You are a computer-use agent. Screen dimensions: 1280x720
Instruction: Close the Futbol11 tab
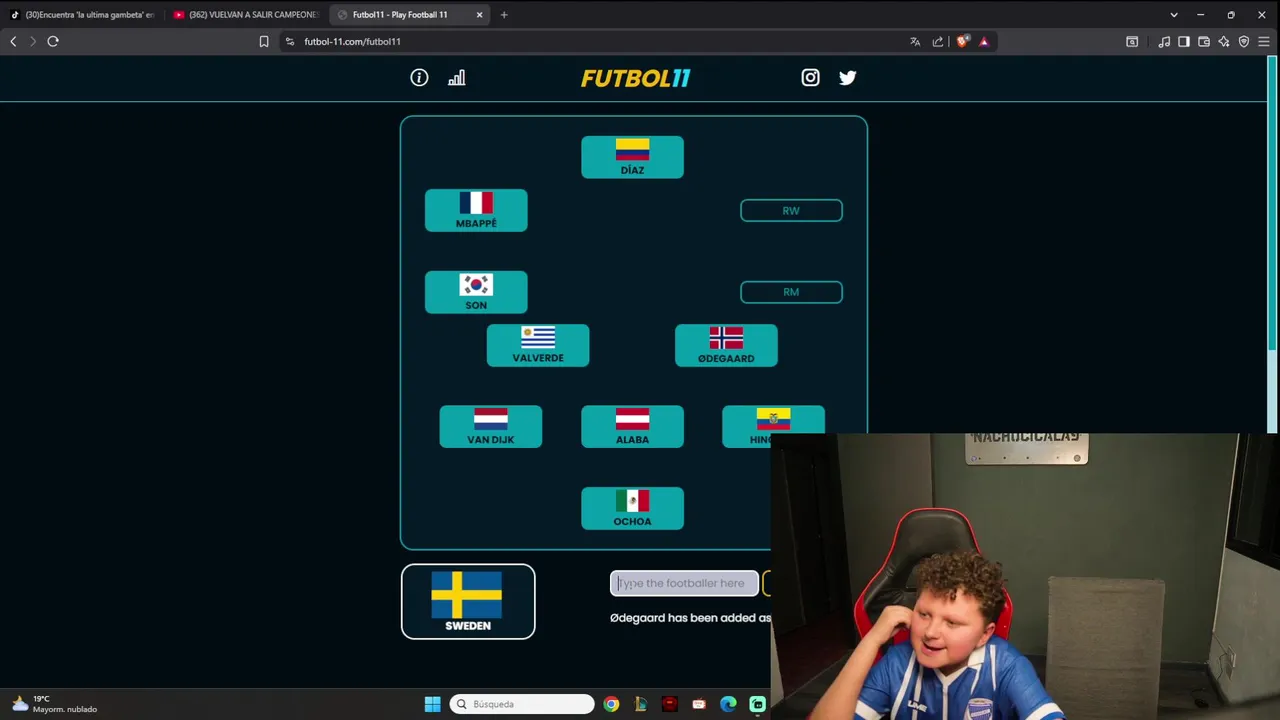(x=479, y=15)
